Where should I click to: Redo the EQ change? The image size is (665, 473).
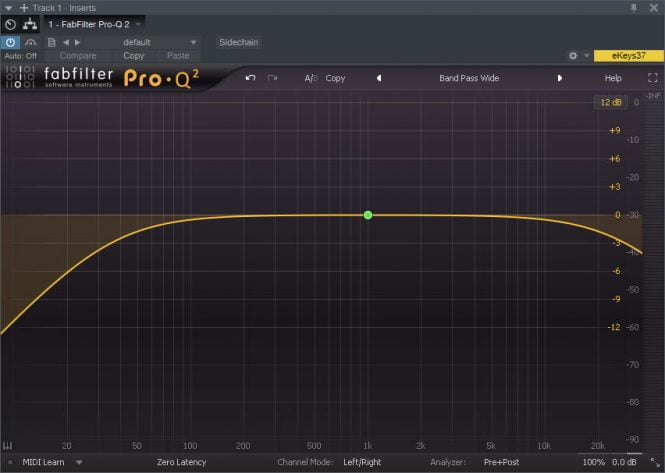click(x=272, y=78)
